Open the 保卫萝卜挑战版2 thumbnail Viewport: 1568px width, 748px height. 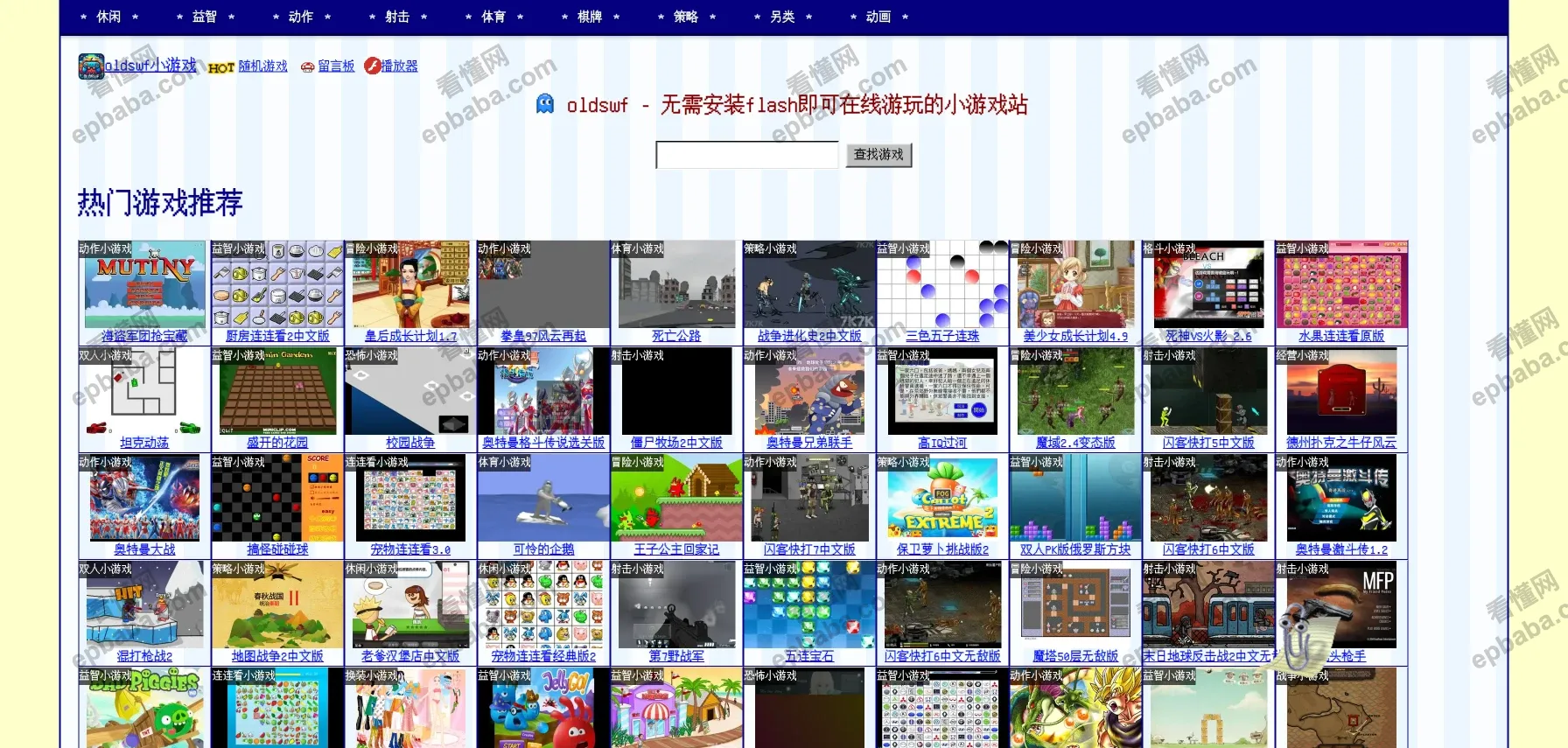[x=942, y=499]
